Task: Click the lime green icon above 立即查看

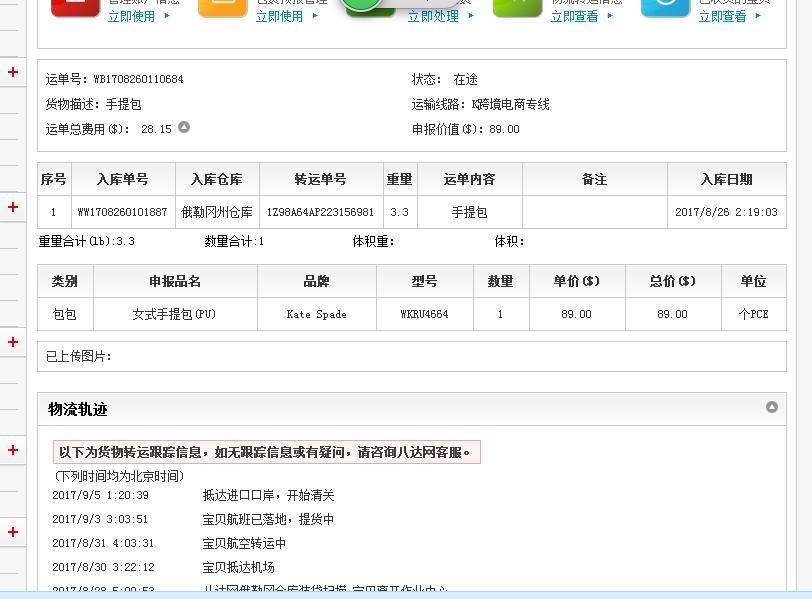Action: tap(517, 6)
